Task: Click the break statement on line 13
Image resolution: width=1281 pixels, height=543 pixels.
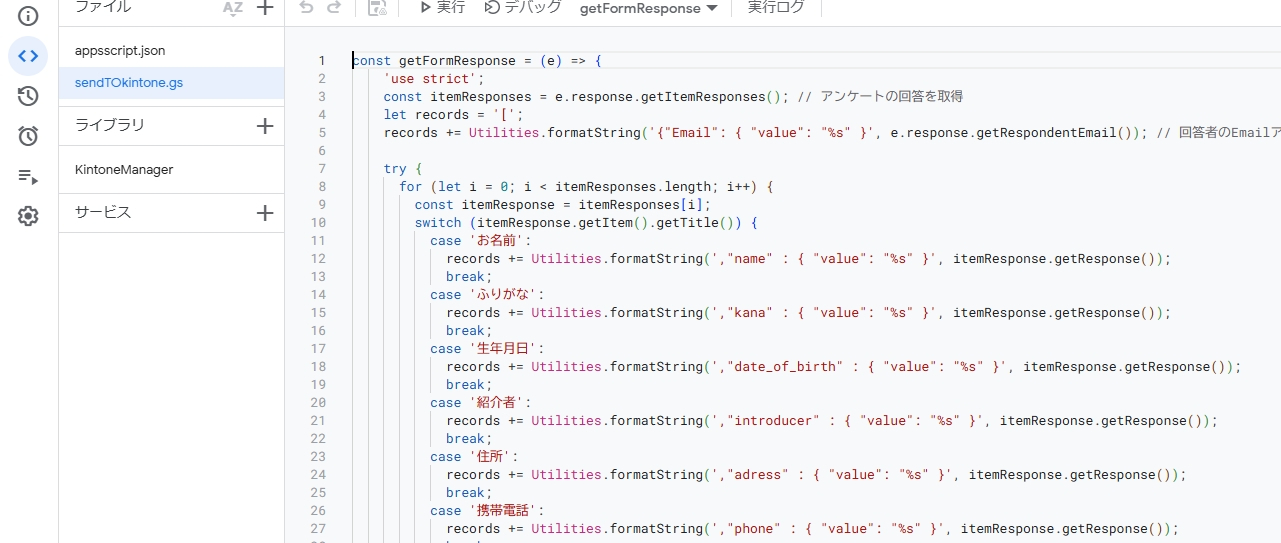Action: pyautogui.click(x=469, y=277)
